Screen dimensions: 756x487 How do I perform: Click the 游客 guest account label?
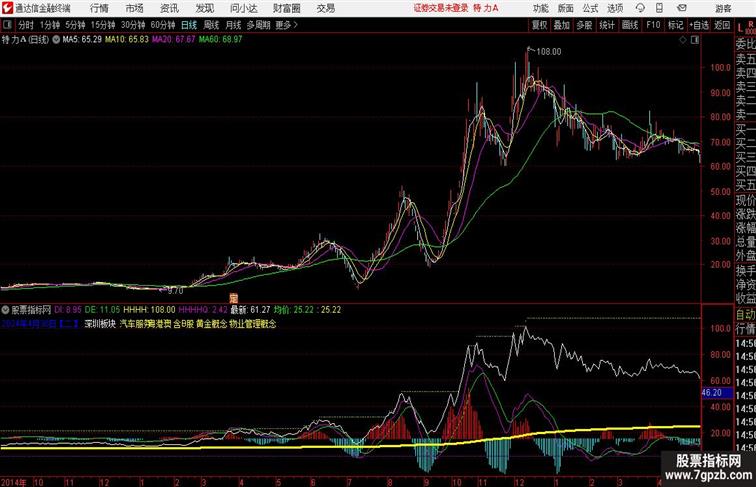723,8
